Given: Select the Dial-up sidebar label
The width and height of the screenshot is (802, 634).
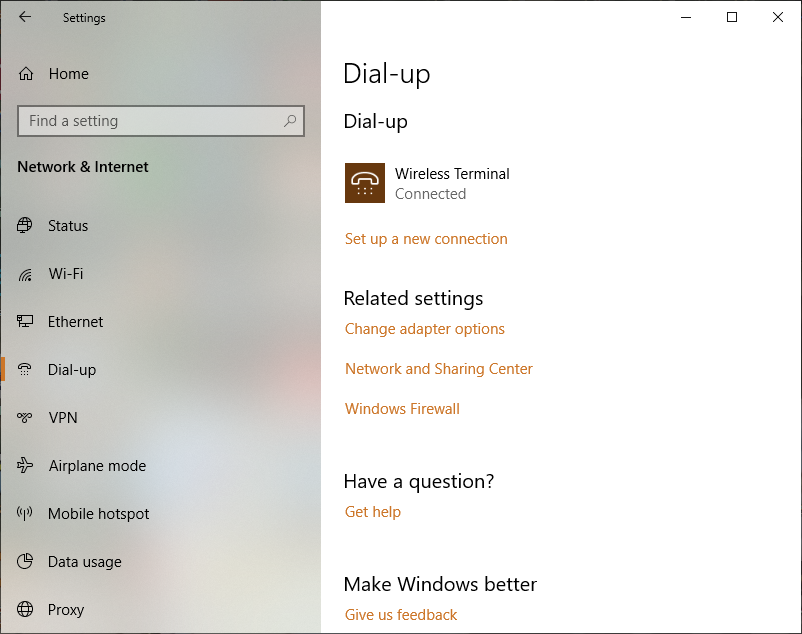Looking at the screenshot, I should [x=72, y=370].
